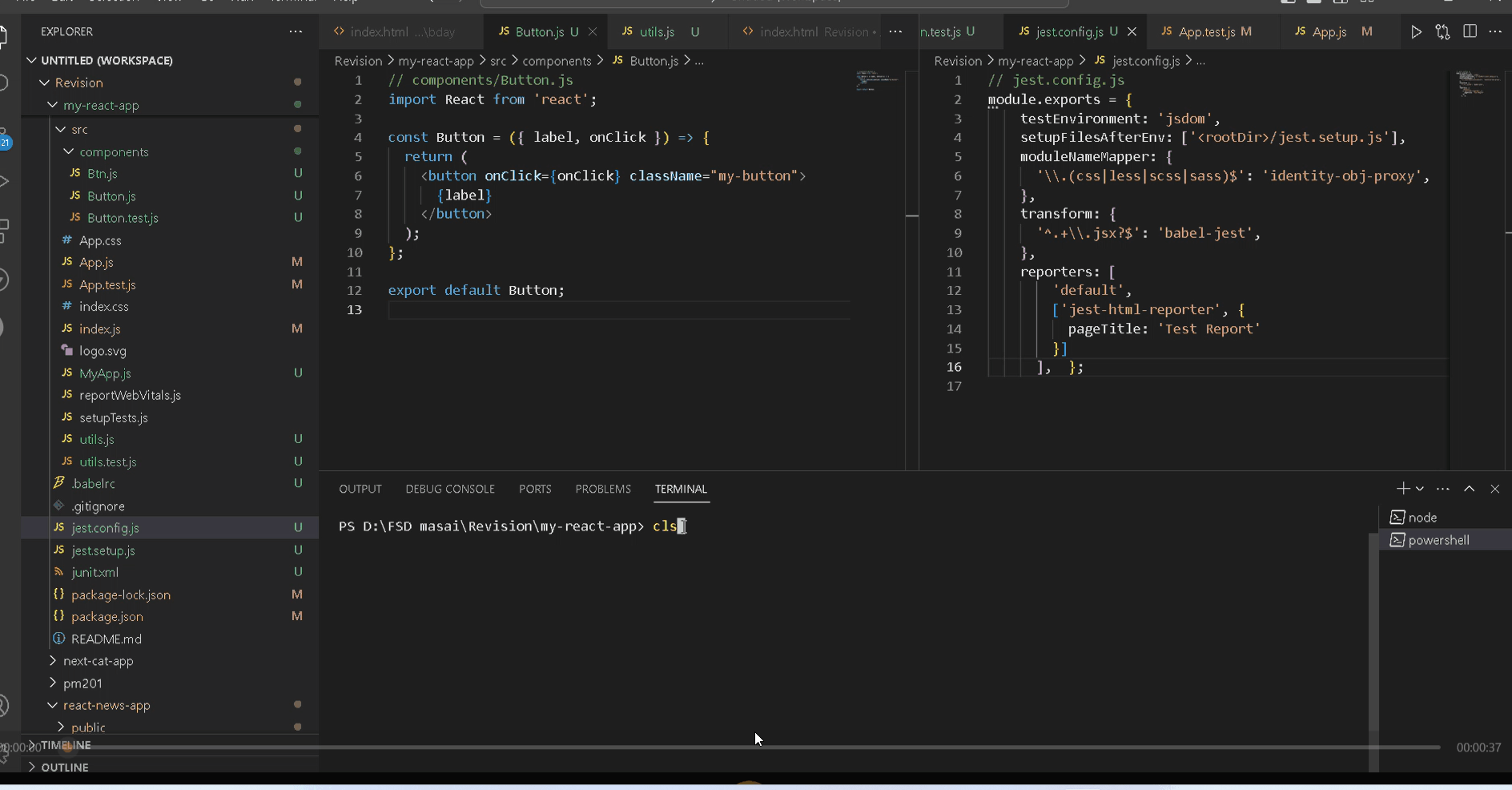
Task: Open the Open Changes compare icon
Action: tap(1442, 32)
